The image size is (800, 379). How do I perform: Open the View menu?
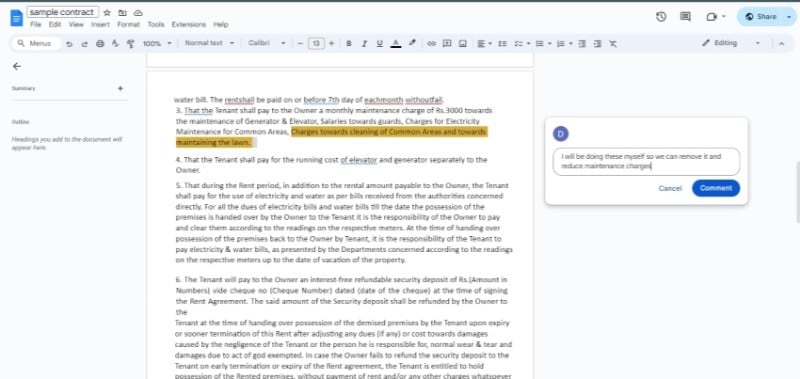coord(76,24)
